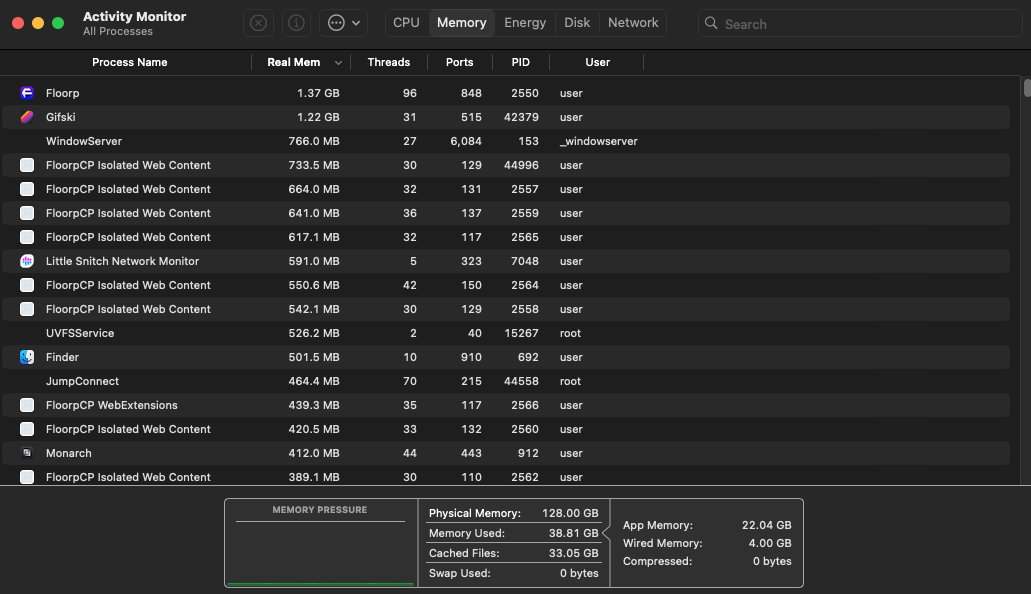Click UVFSService's root user cell
Image resolution: width=1031 pixels, height=594 pixels.
coord(570,334)
